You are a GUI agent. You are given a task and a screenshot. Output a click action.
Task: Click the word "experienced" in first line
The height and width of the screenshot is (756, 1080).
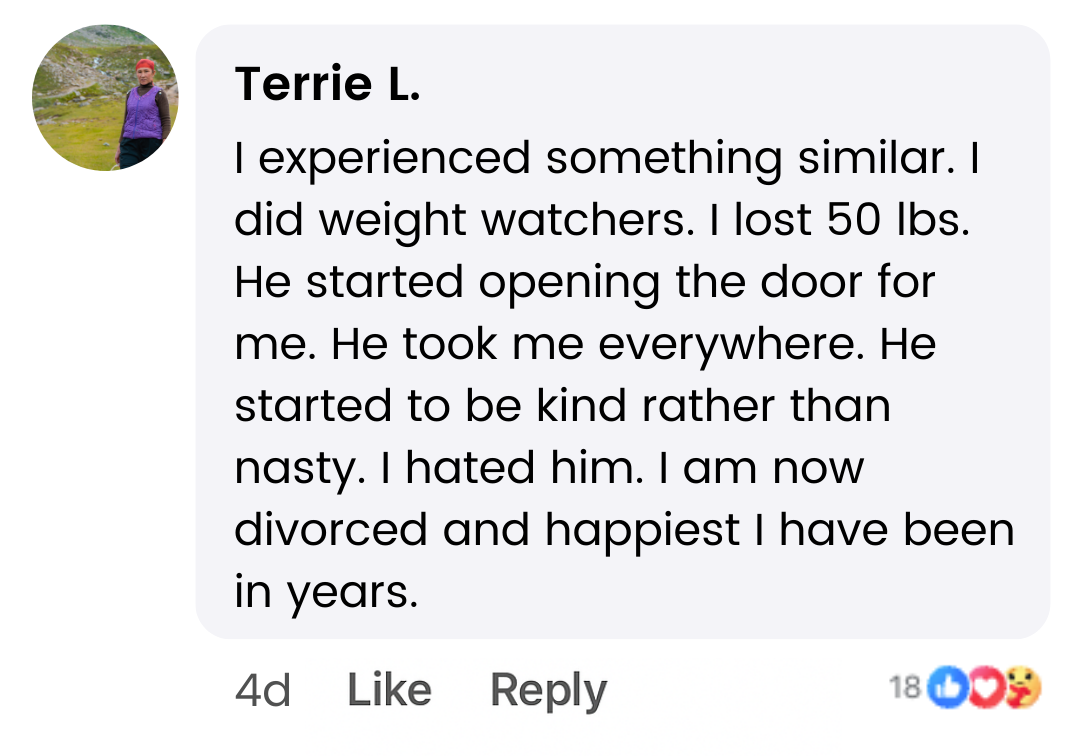tap(395, 160)
